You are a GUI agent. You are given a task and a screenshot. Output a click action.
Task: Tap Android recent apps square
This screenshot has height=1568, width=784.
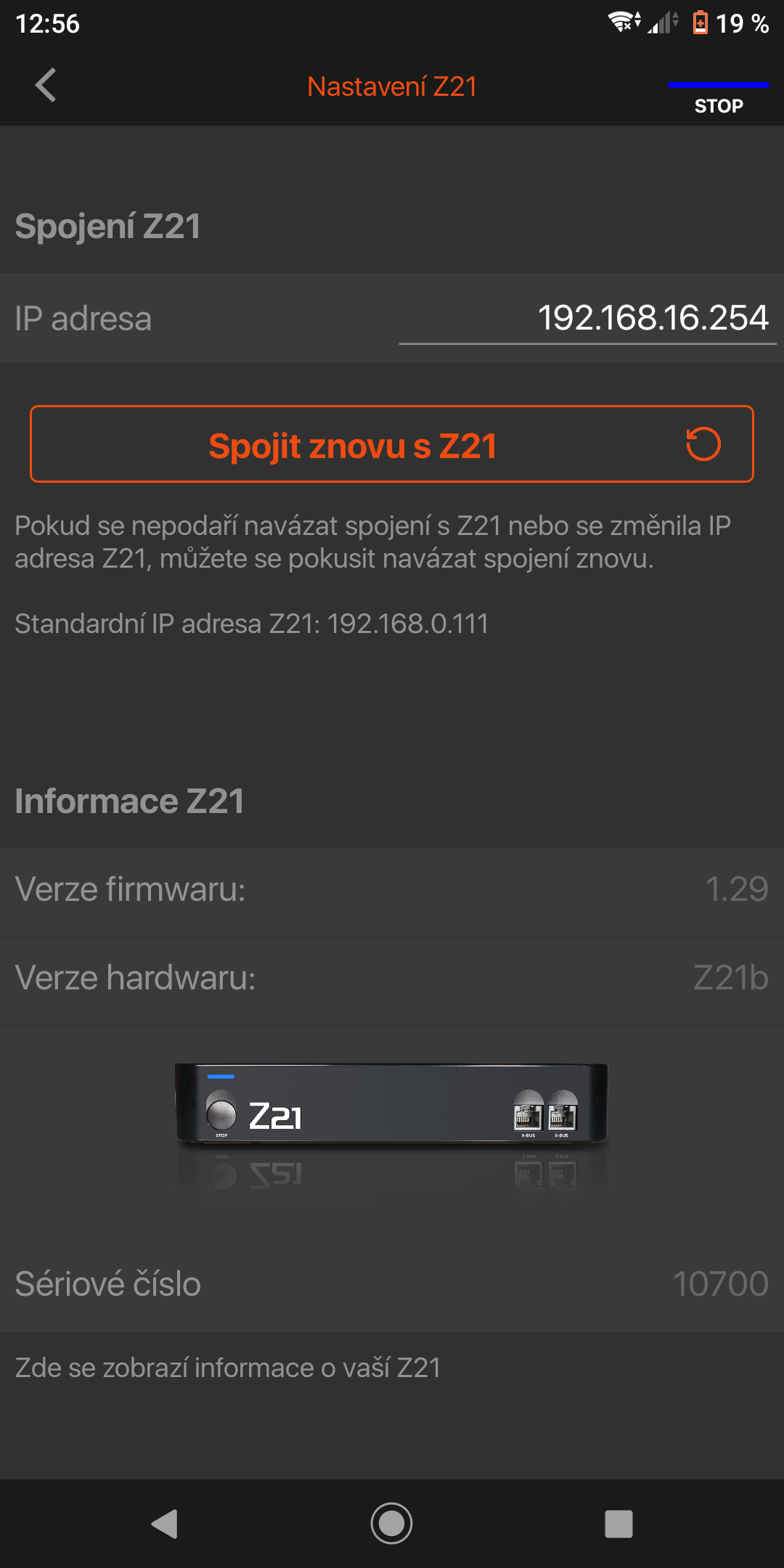coord(618,1524)
